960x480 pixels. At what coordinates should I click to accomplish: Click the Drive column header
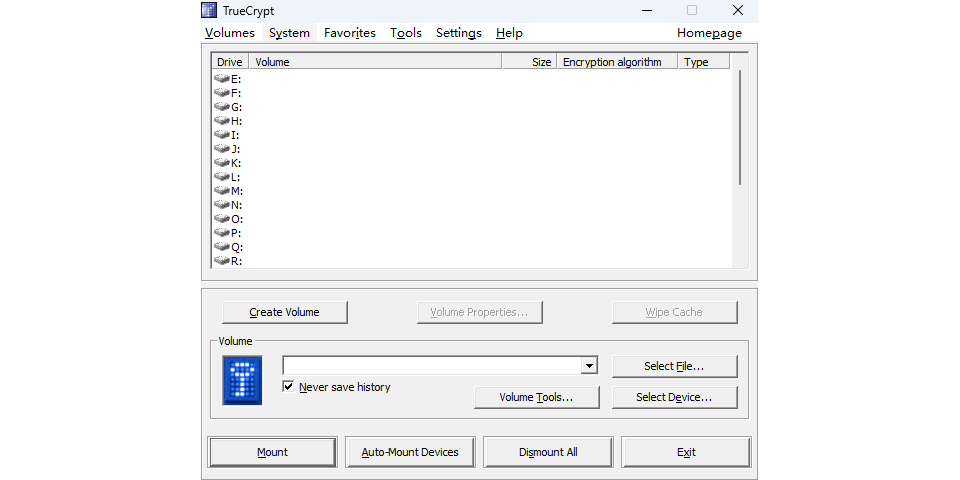click(230, 62)
